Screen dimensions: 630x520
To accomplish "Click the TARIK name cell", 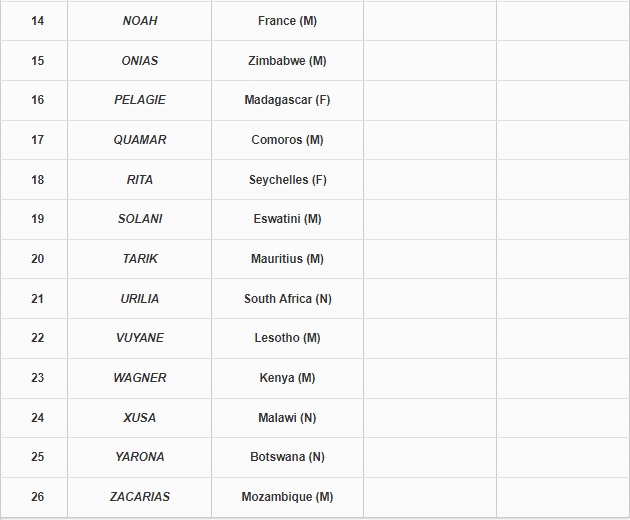I will tap(140, 259).
